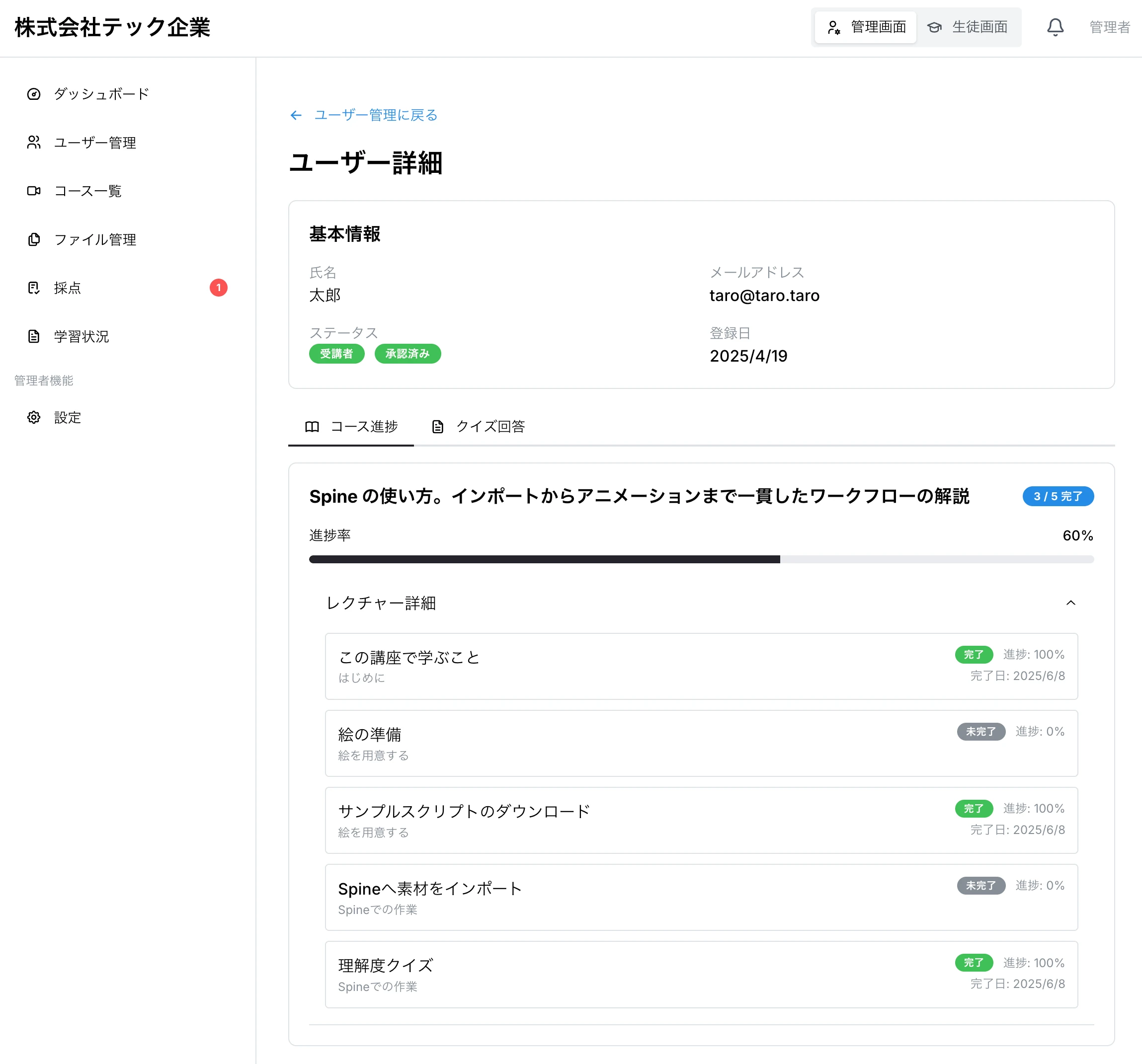Click the 管理者 account label
Image resolution: width=1142 pixels, height=1064 pixels.
click(1109, 27)
